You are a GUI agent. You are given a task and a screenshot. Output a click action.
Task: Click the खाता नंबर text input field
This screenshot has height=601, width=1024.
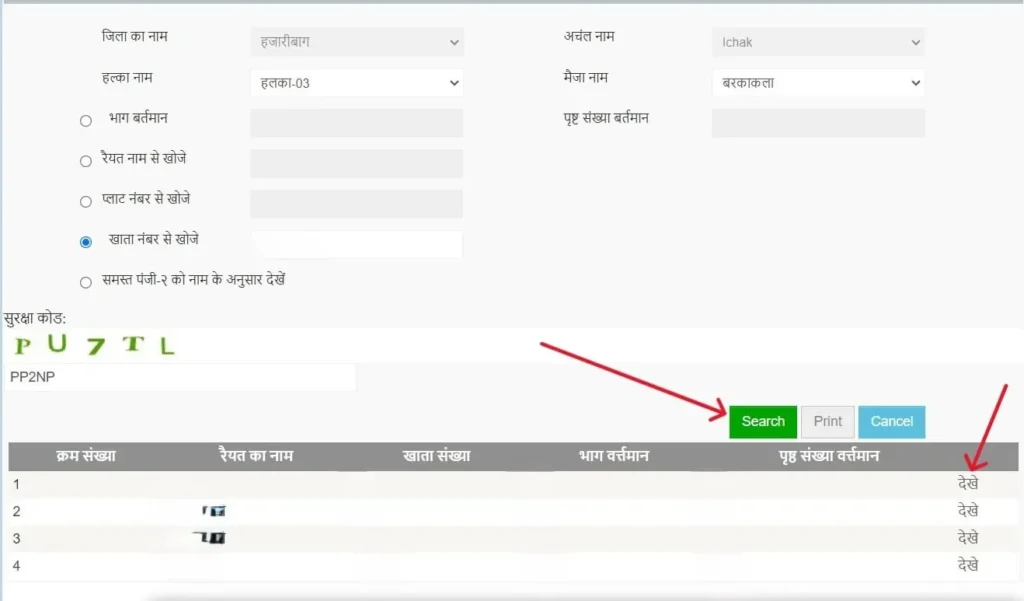pyautogui.click(x=357, y=244)
